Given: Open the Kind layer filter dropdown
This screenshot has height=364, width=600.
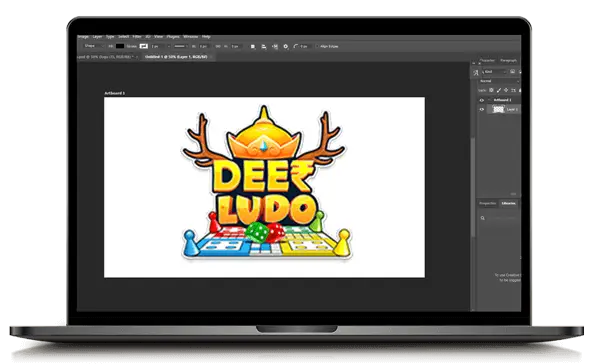Looking at the screenshot, I should pyautogui.click(x=495, y=72).
